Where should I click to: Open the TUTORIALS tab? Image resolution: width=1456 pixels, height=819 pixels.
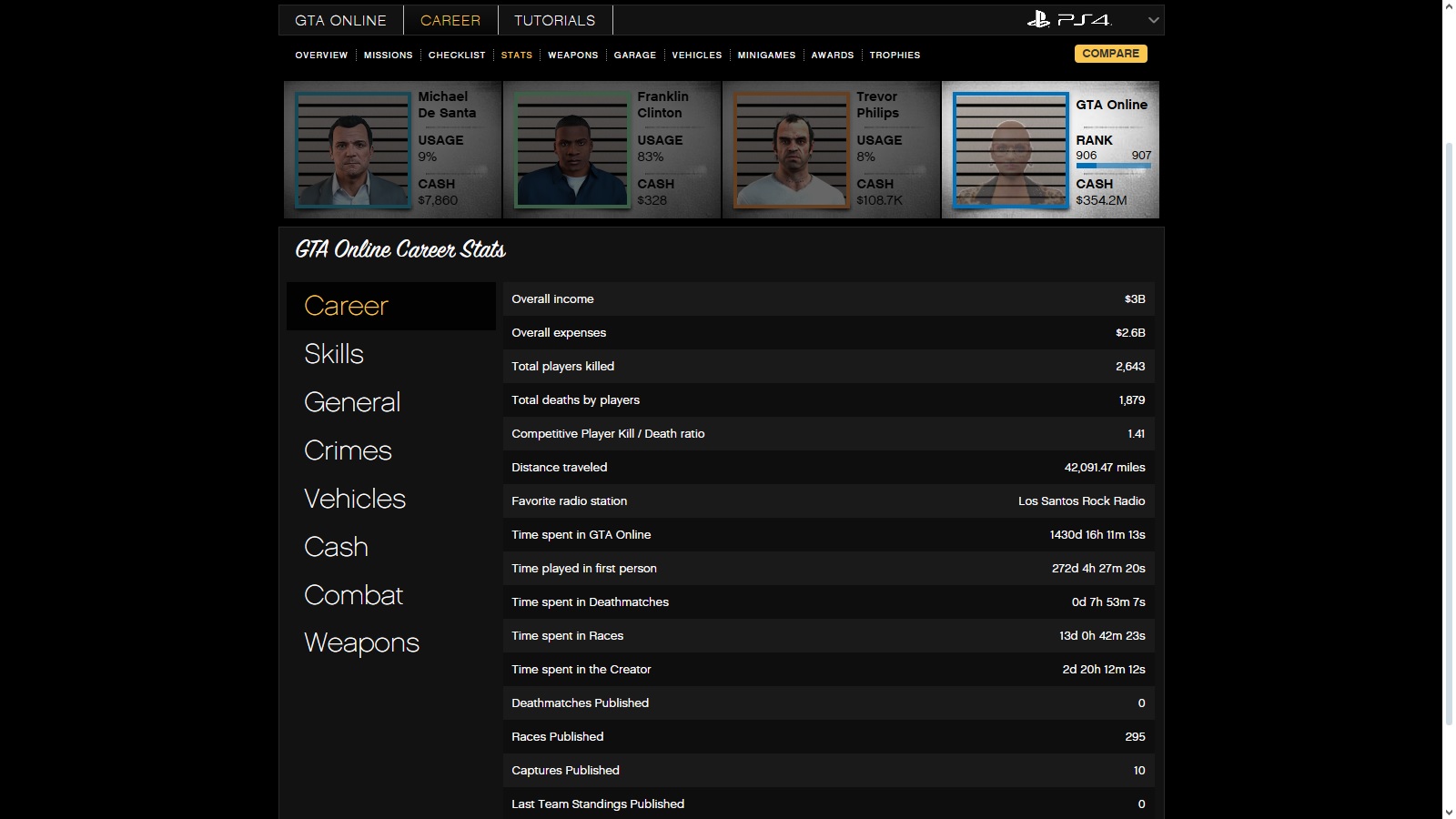tap(554, 20)
